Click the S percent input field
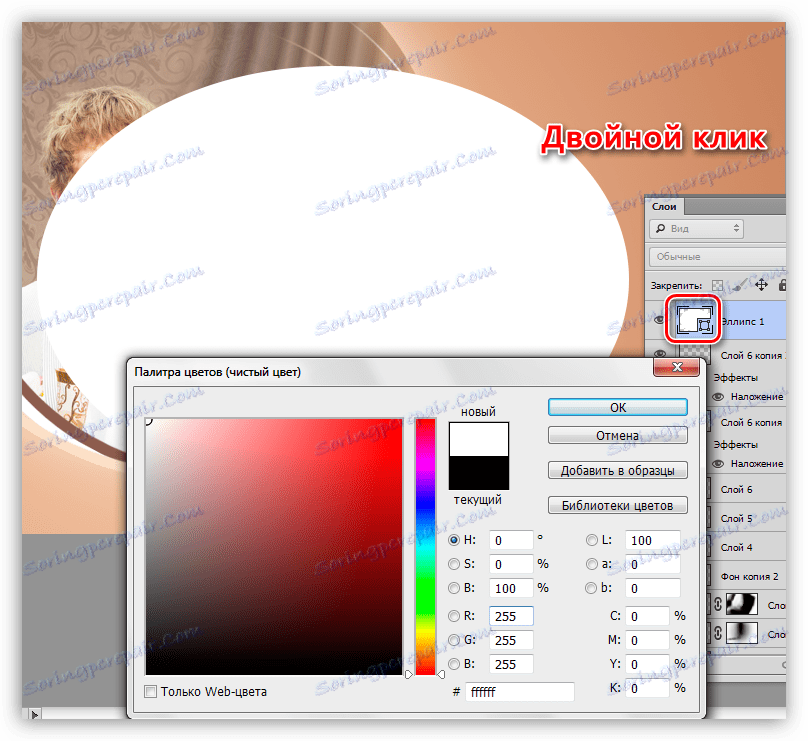The width and height of the screenshot is (808, 741). pyautogui.click(x=511, y=564)
